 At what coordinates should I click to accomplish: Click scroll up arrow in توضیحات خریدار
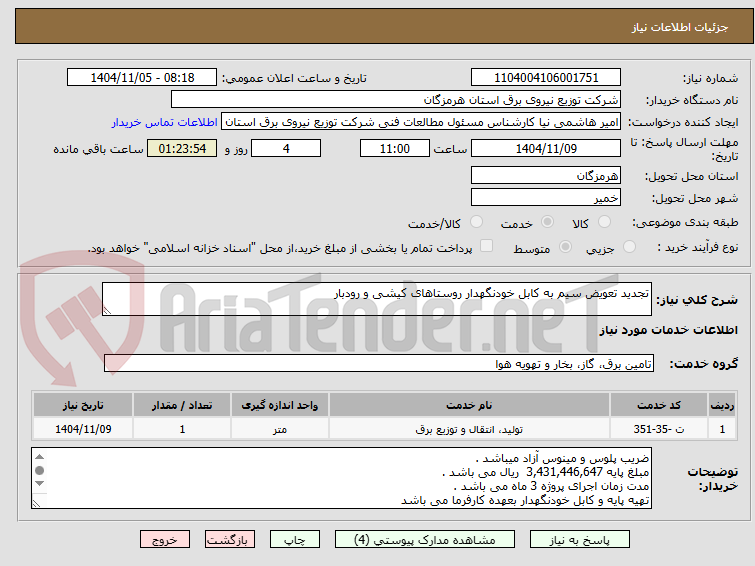click(x=39, y=457)
